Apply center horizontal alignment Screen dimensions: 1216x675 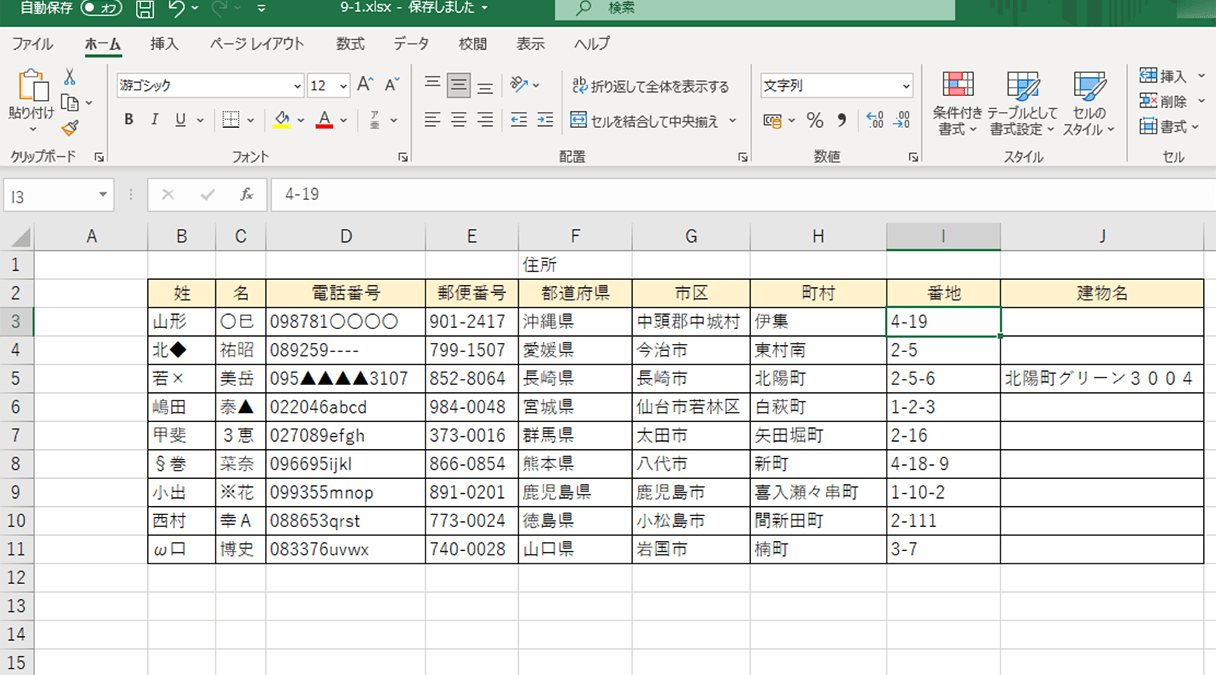click(x=459, y=120)
